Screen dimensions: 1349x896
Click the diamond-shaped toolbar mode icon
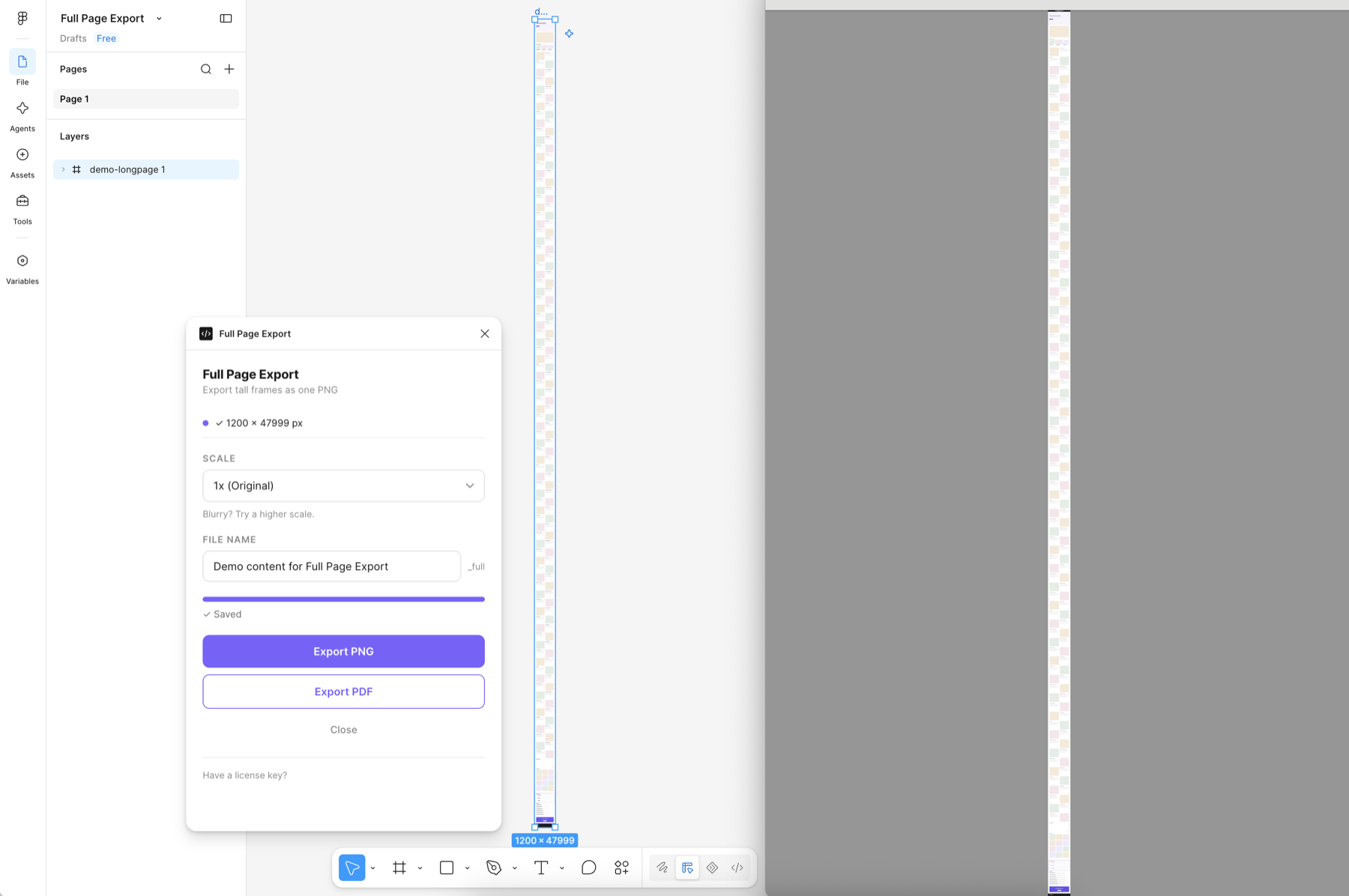pos(713,868)
